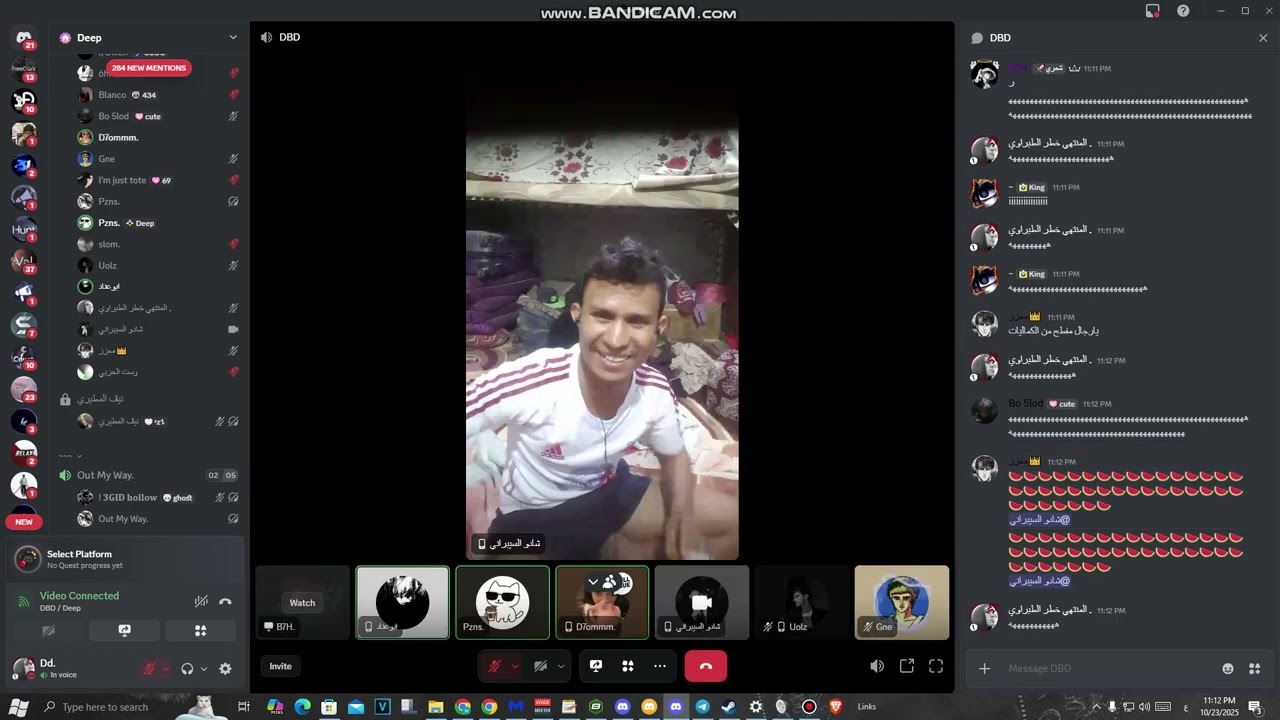Adjust the call volume speaker icon
The image size is (1280, 720).
click(x=877, y=666)
